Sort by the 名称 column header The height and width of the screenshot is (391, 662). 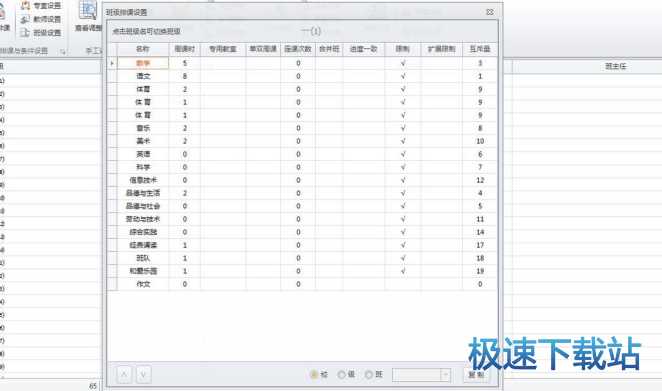(143, 49)
